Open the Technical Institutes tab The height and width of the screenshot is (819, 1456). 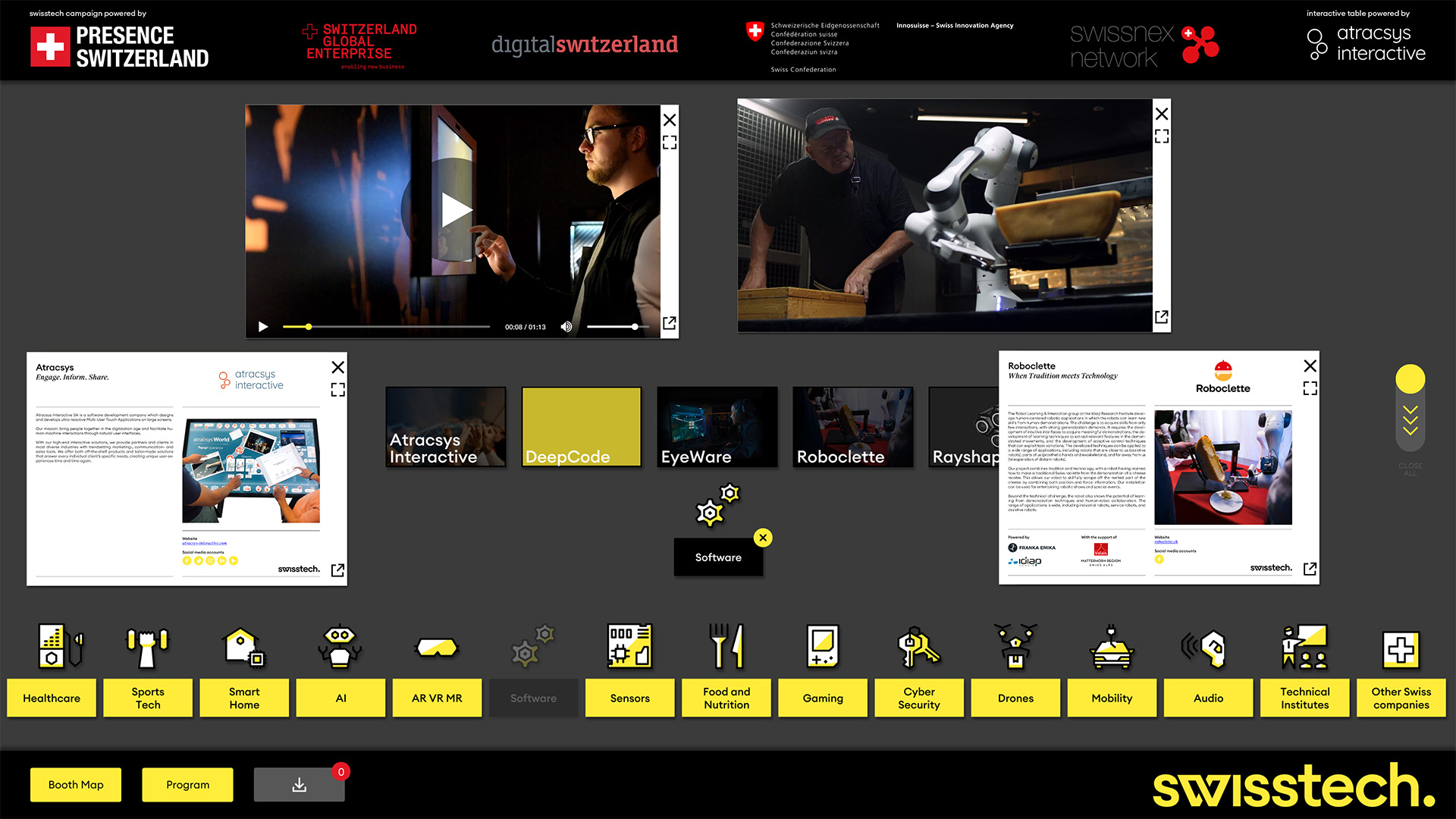point(1304,698)
